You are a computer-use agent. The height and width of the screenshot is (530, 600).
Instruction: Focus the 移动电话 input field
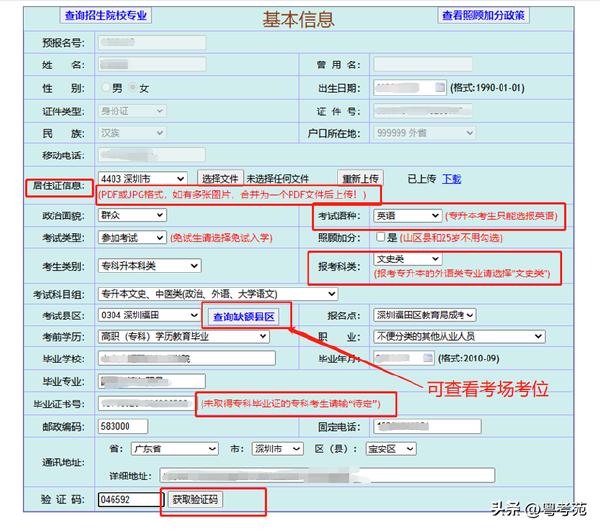[152, 155]
